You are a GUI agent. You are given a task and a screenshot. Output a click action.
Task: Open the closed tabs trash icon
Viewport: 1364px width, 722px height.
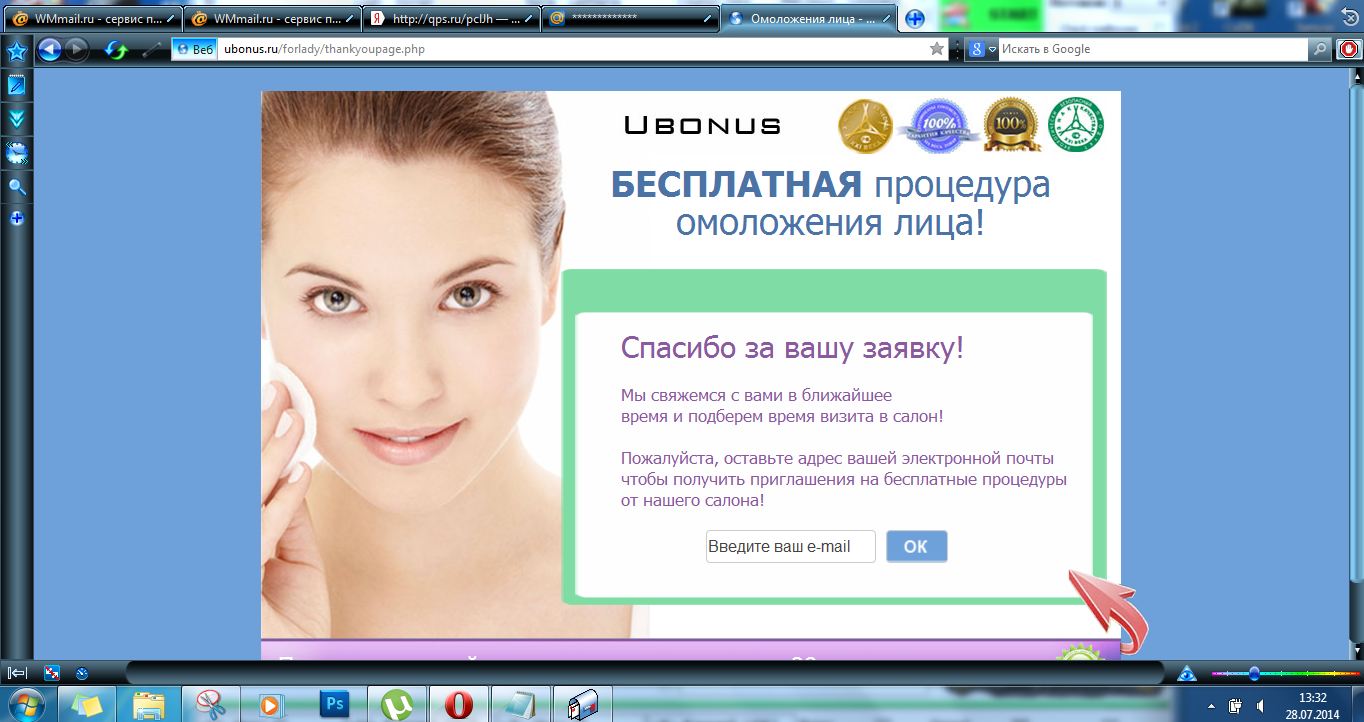click(x=1348, y=18)
